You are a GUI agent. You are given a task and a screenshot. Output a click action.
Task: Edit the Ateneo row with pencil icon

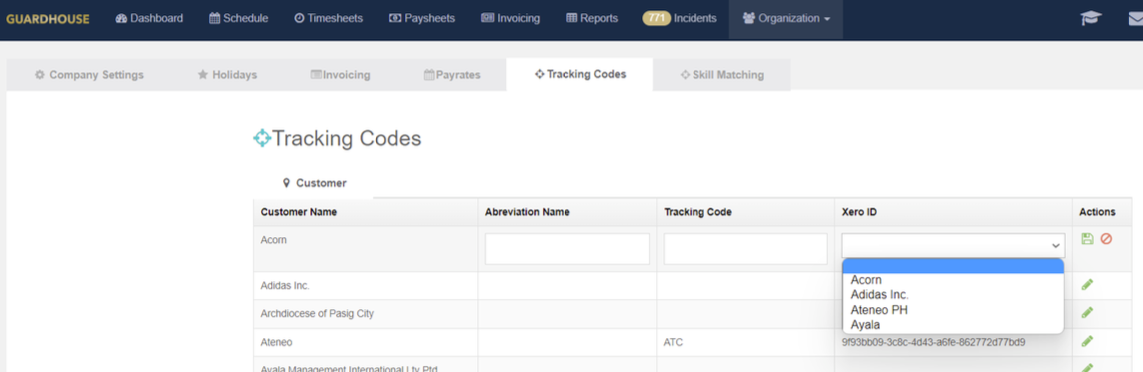[x=1088, y=341]
